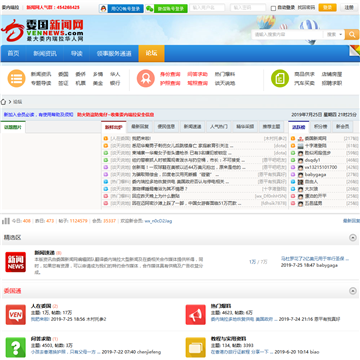
Task: Open 银行 link in the category block
Action: tap(115, 83)
